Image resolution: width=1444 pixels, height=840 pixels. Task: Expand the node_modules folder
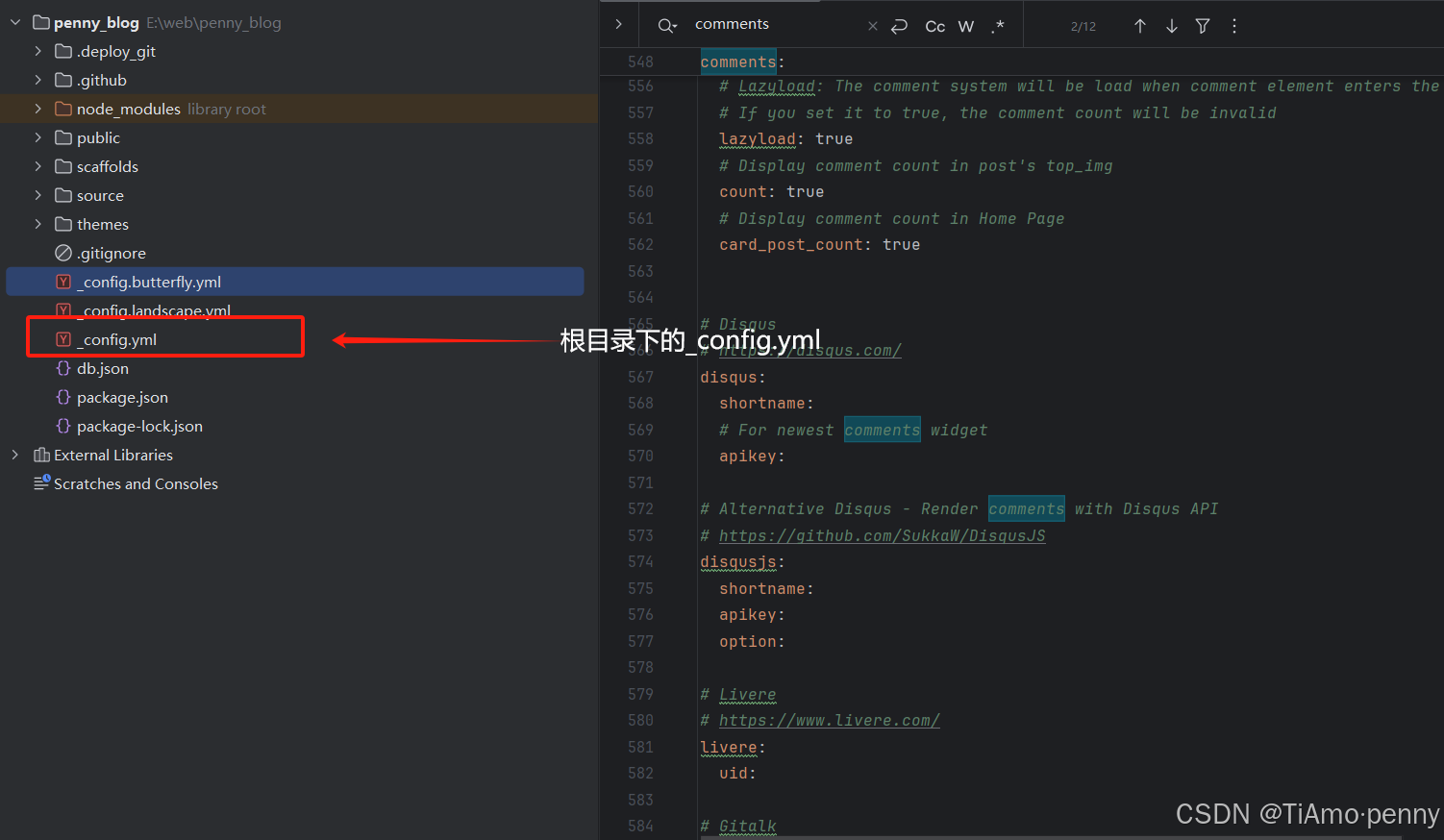pos(38,109)
